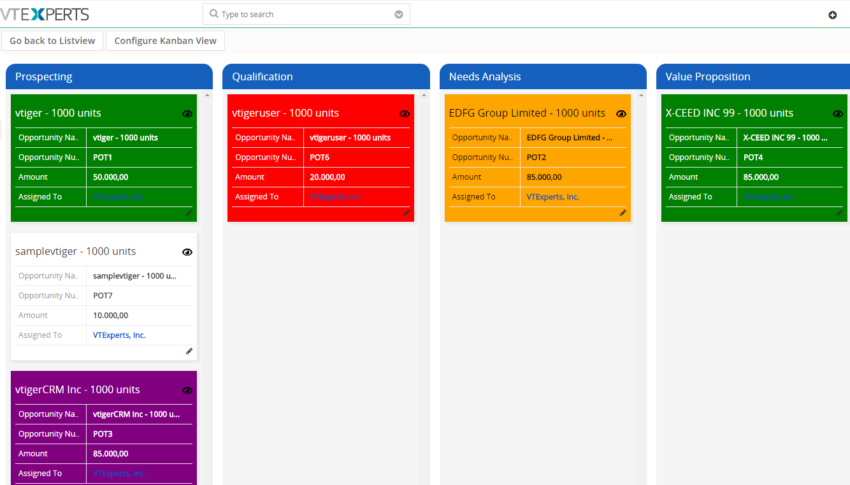The height and width of the screenshot is (485, 850).
Task: Click opportunity name value 'X-CEED INC 99 - 1000 ...'
Action: 785,138
